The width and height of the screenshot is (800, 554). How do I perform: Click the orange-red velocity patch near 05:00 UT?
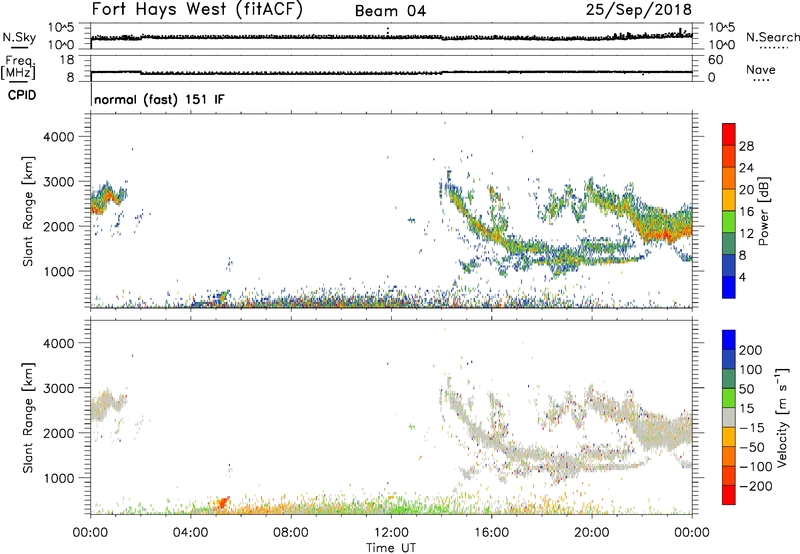click(223, 502)
